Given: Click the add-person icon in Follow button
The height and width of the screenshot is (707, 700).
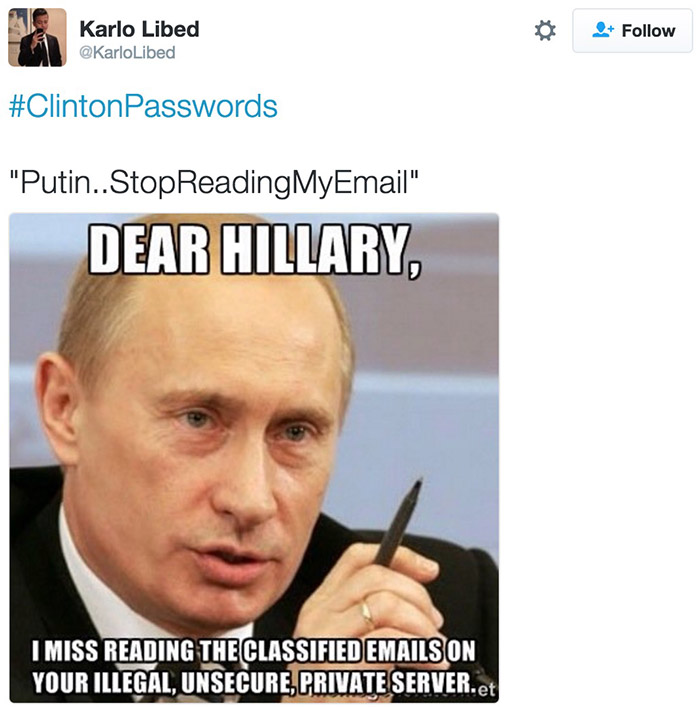Looking at the screenshot, I should click(x=603, y=30).
